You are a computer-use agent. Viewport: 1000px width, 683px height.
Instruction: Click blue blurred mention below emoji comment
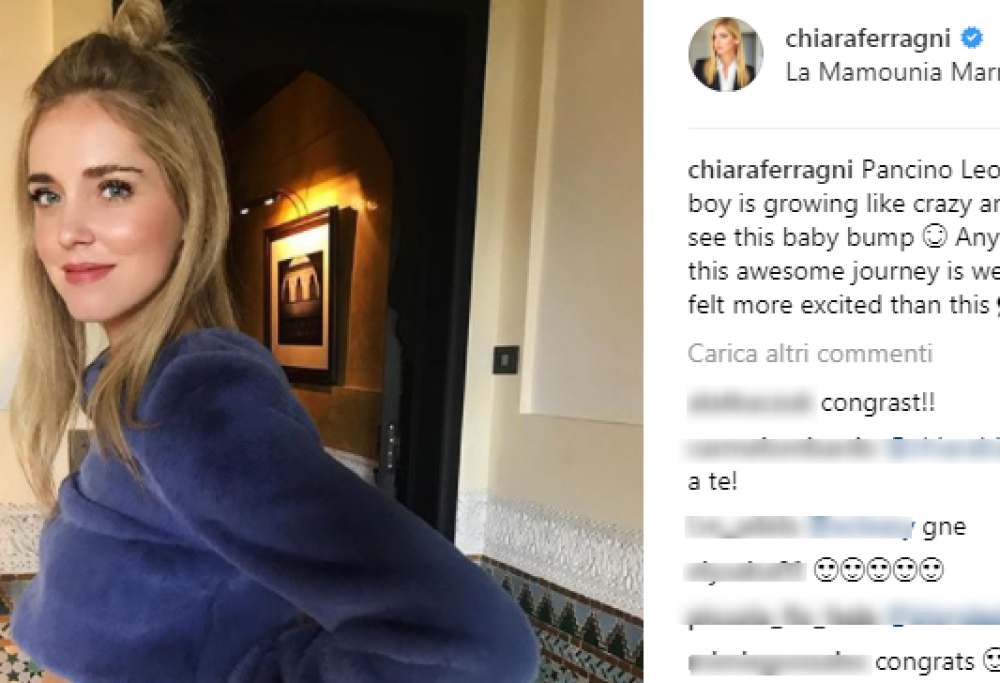point(943,616)
